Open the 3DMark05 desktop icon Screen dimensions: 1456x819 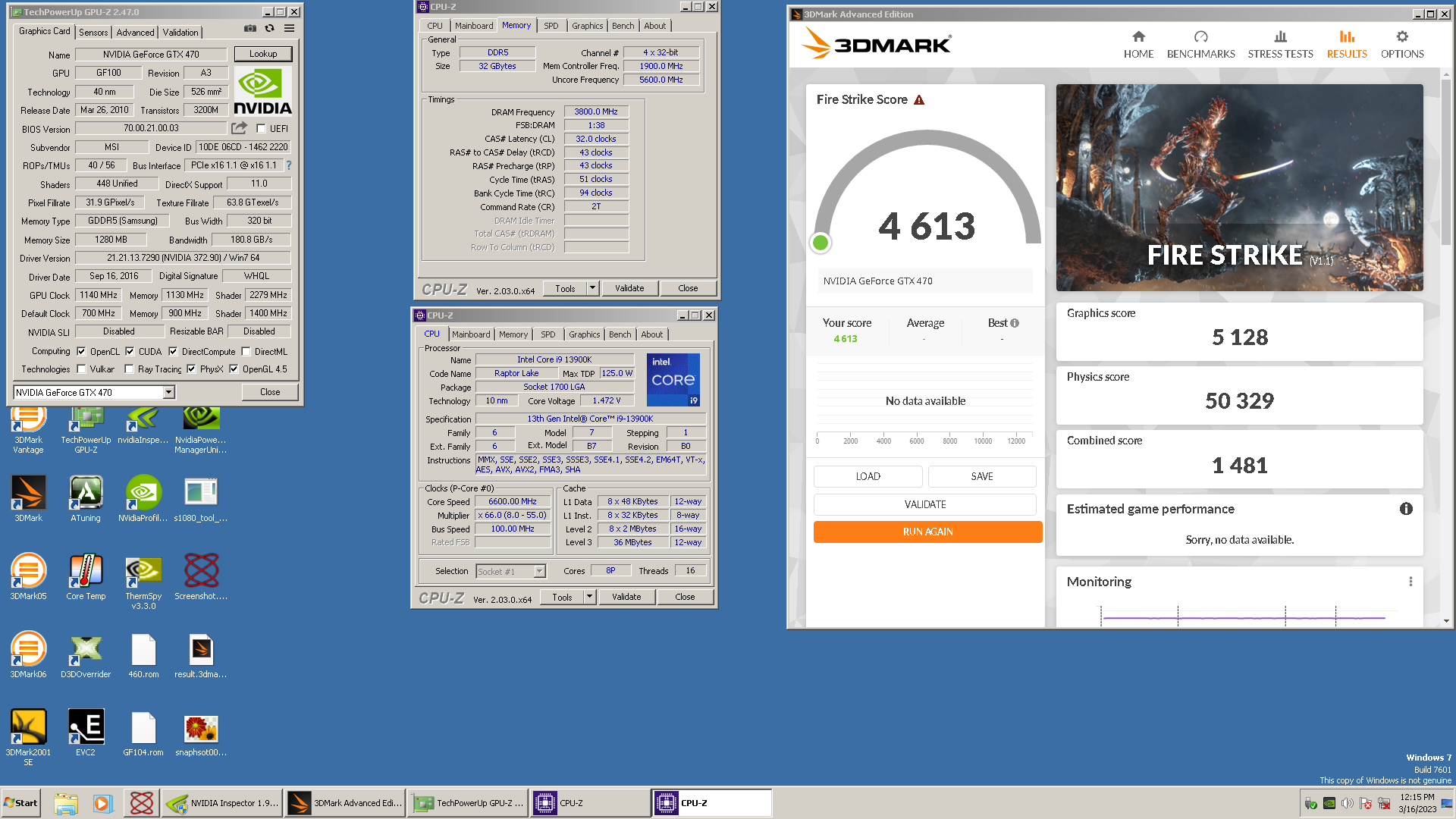pos(28,577)
